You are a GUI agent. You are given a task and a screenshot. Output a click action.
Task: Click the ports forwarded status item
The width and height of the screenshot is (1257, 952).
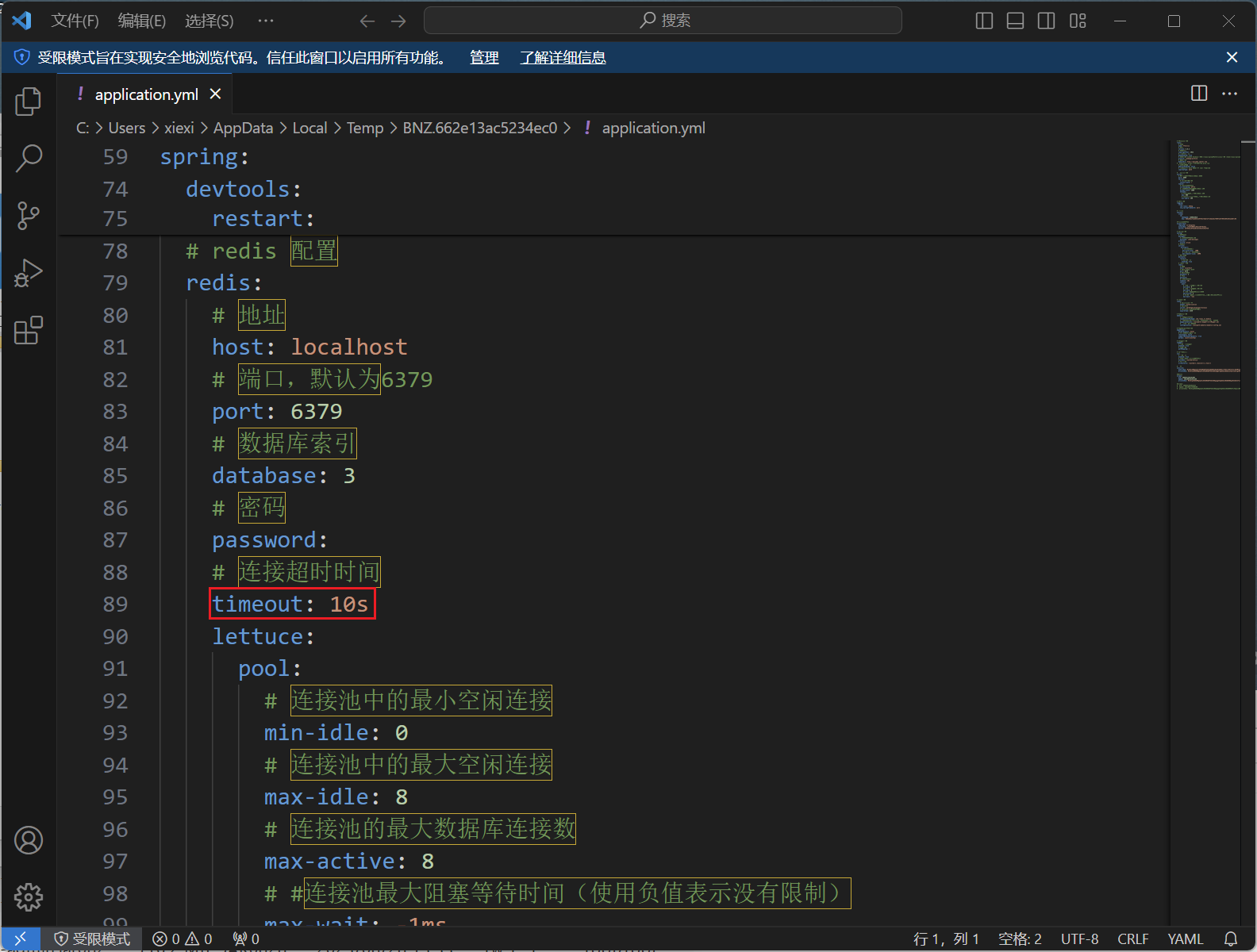click(x=246, y=939)
